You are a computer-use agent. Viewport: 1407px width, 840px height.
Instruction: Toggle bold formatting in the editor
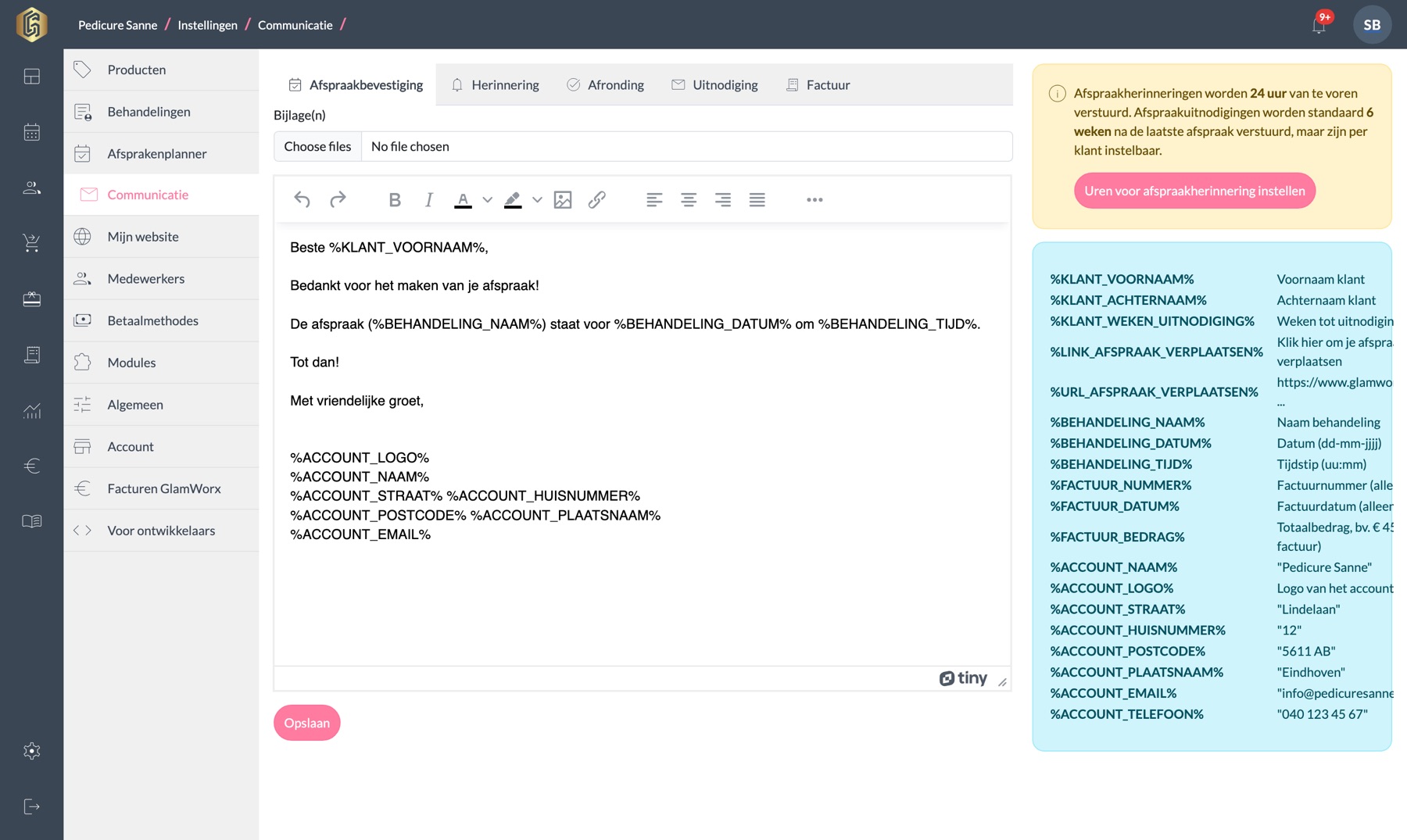click(395, 200)
